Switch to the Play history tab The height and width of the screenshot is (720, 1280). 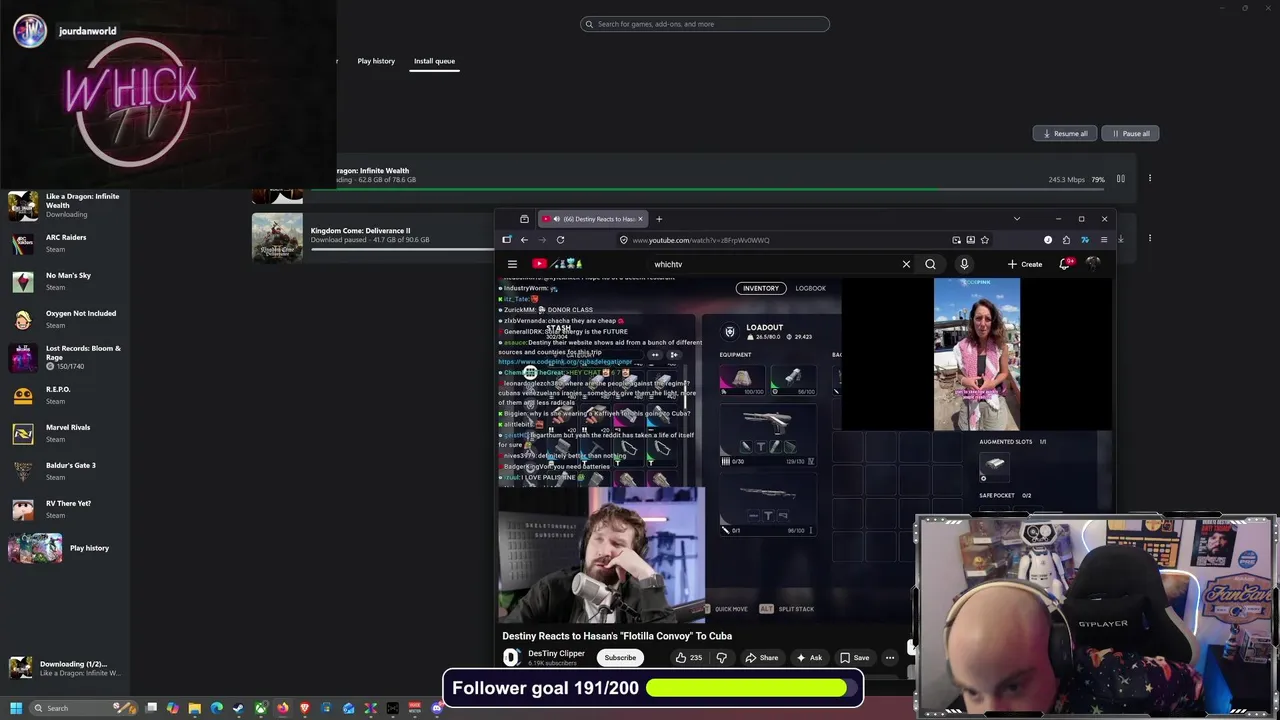point(376,61)
